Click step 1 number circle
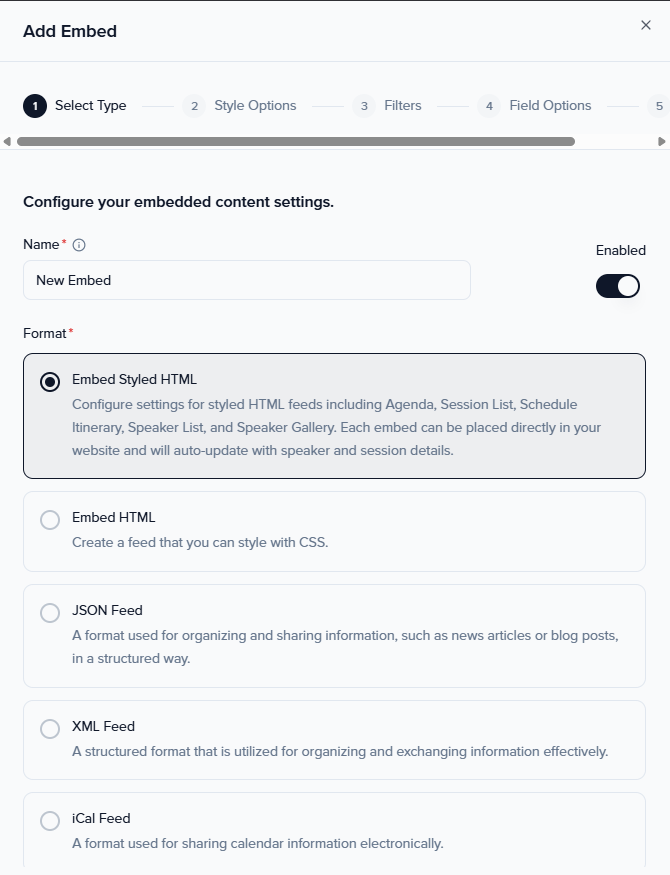 click(35, 106)
